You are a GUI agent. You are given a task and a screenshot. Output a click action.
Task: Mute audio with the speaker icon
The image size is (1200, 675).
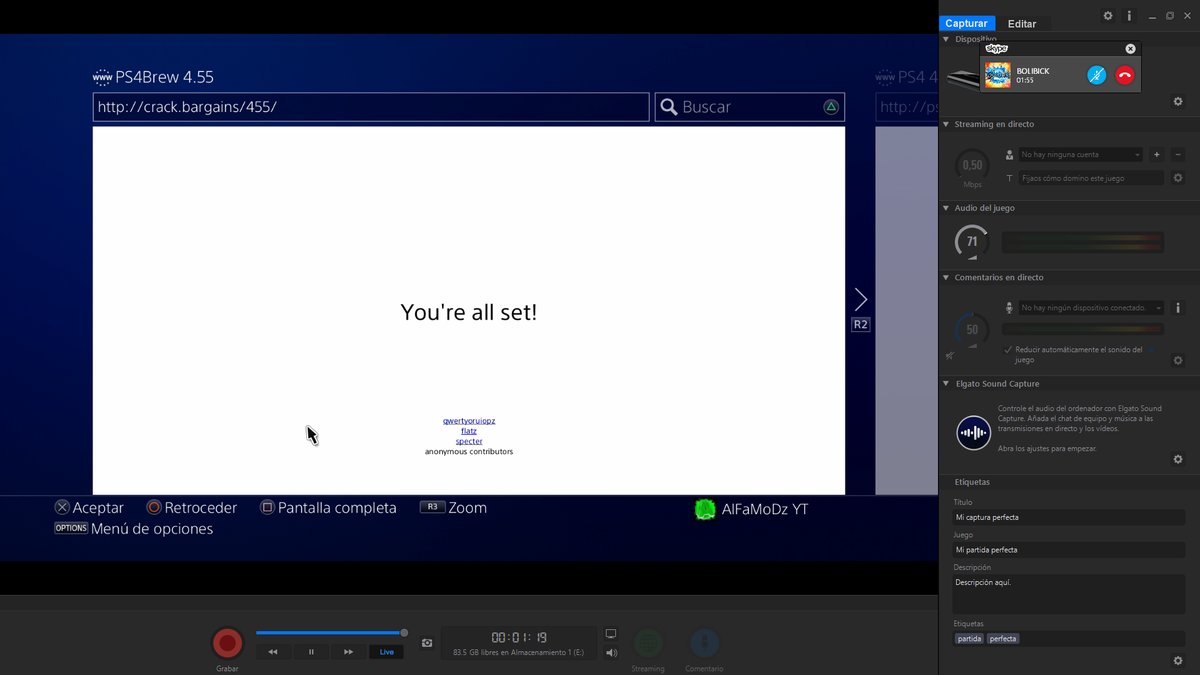tap(611, 653)
